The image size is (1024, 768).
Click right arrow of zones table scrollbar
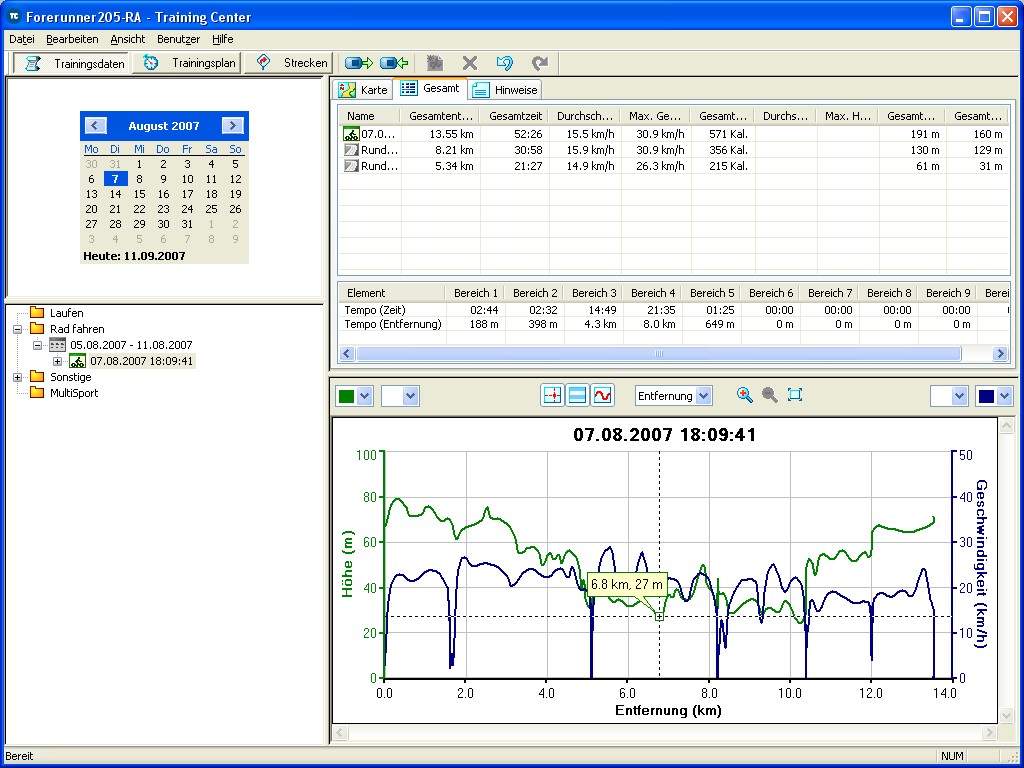pyautogui.click(x=1000, y=354)
